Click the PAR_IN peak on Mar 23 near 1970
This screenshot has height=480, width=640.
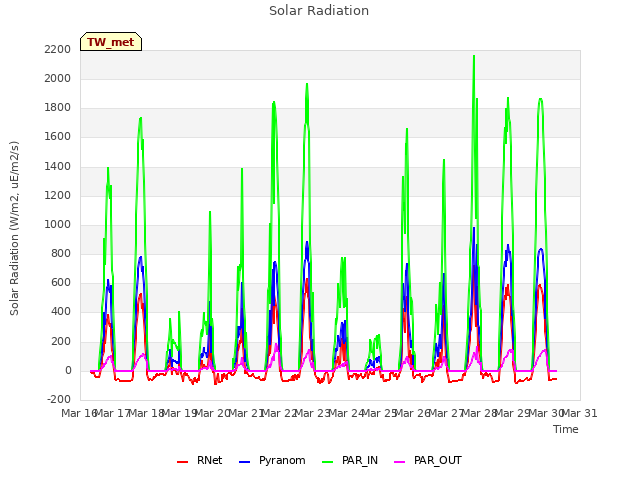[x=307, y=84]
